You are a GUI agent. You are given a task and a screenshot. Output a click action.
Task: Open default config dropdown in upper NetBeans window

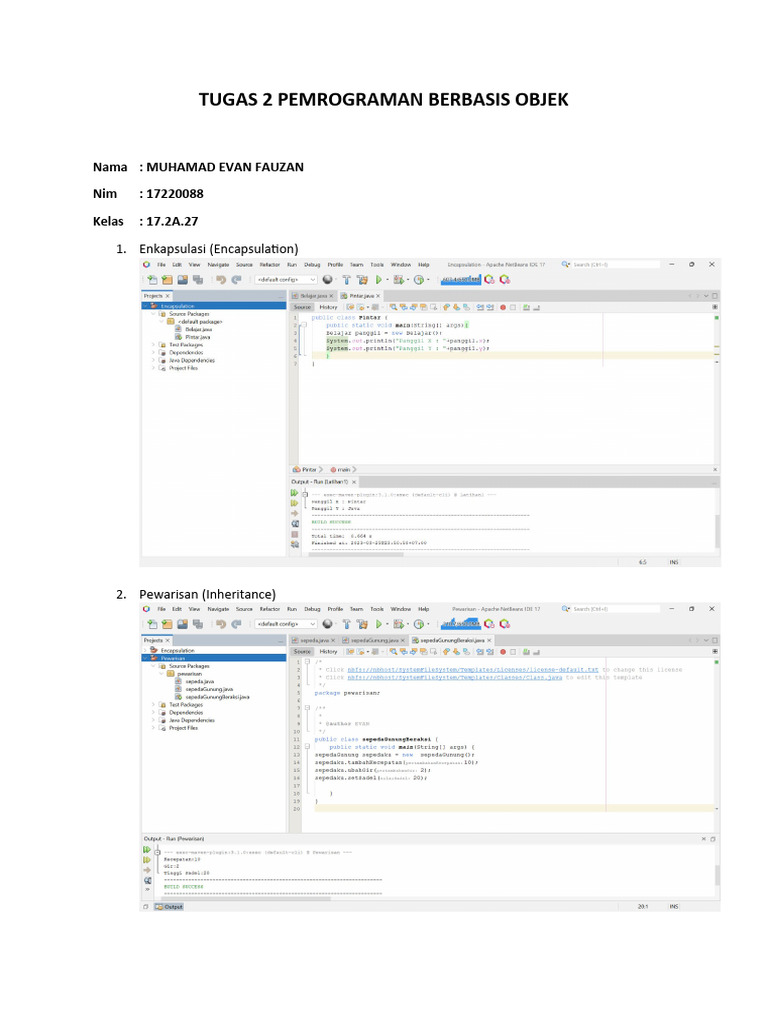[x=286, y=280]
